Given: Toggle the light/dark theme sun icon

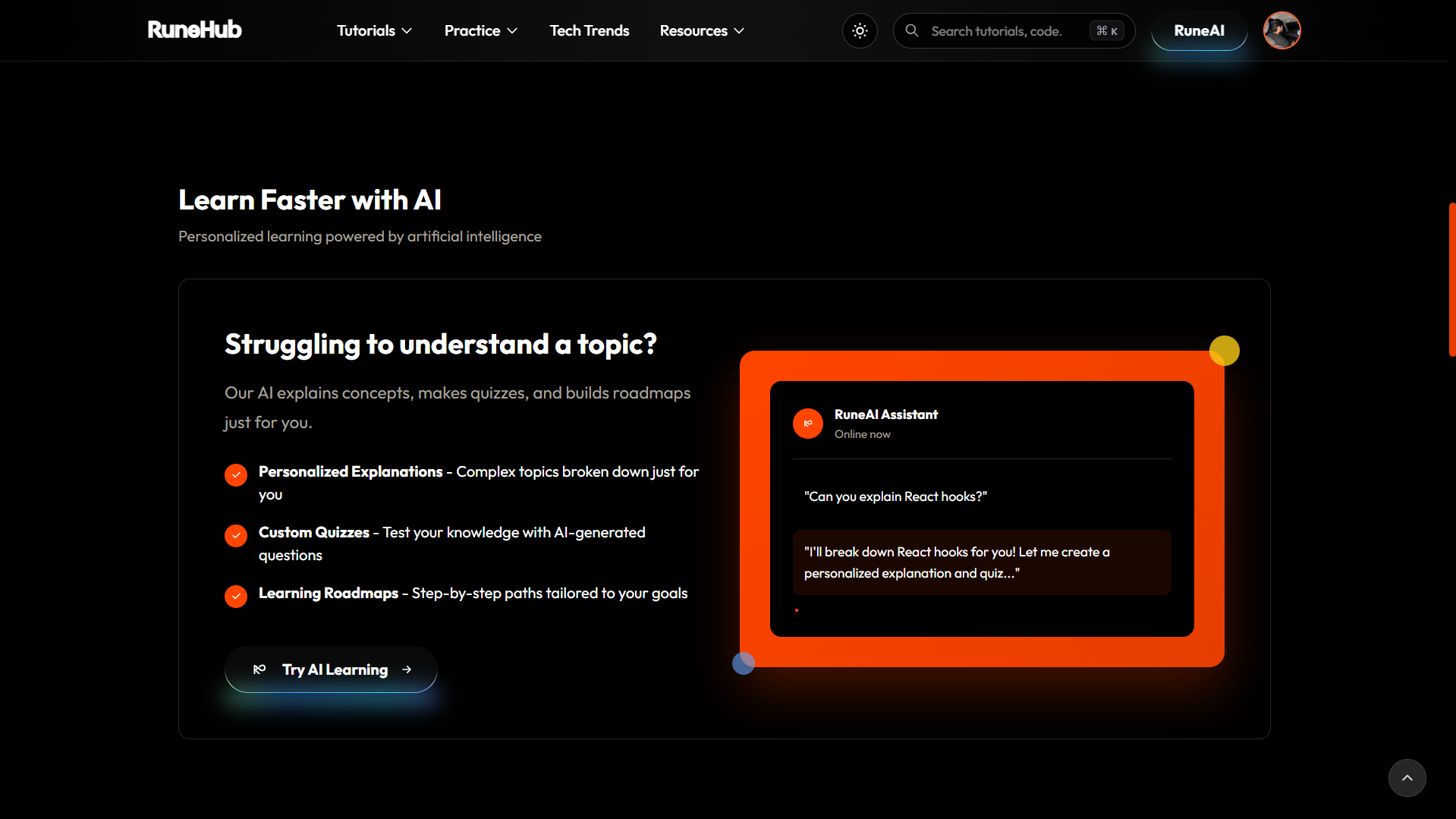Looking at the screenshot, I should click(860, 31).
